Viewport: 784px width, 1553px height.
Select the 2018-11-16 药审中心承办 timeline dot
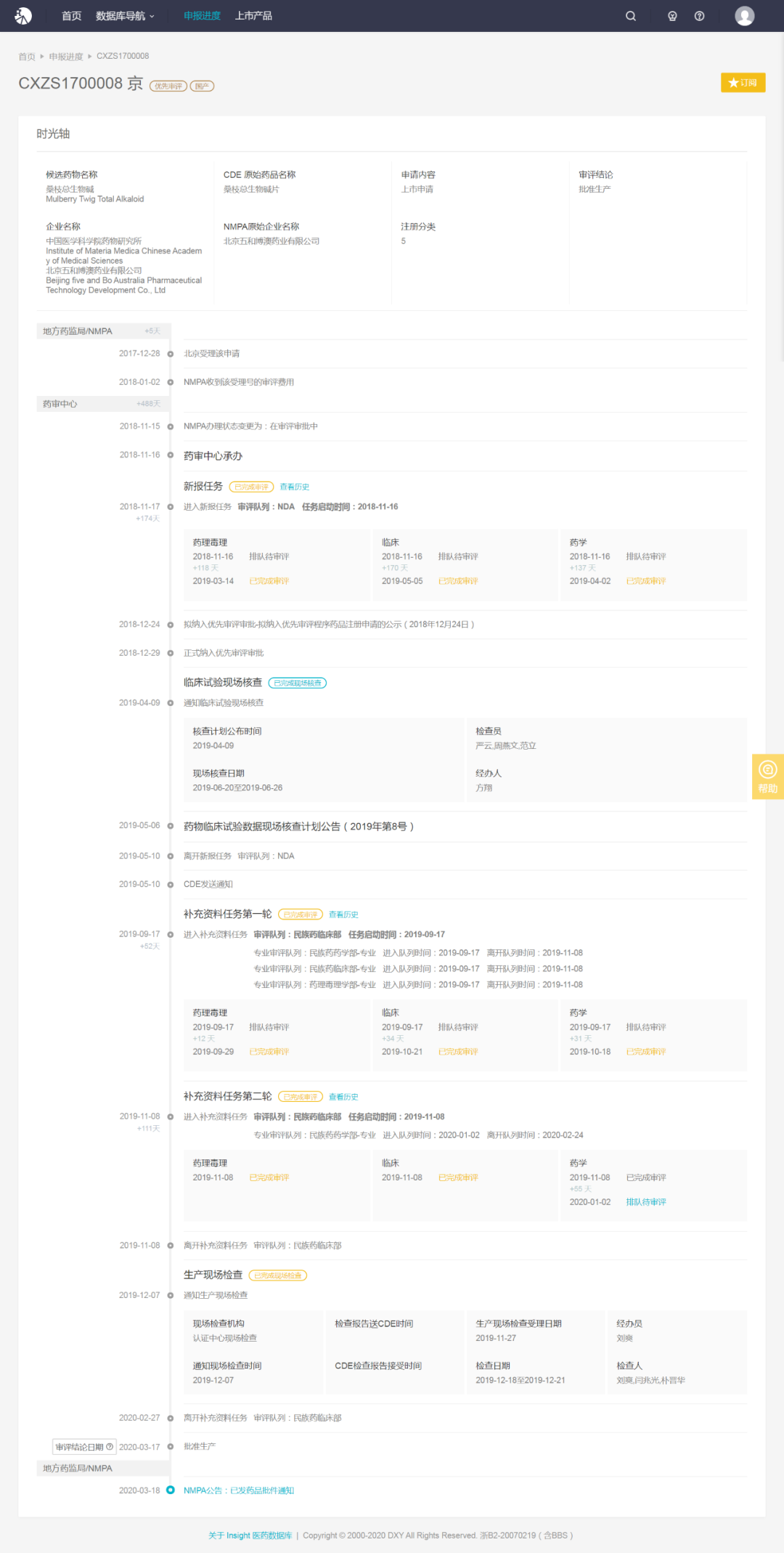(x=171, y=455)
